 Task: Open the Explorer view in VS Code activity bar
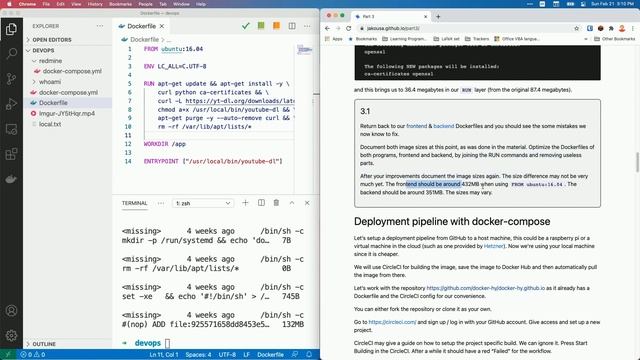11,29
